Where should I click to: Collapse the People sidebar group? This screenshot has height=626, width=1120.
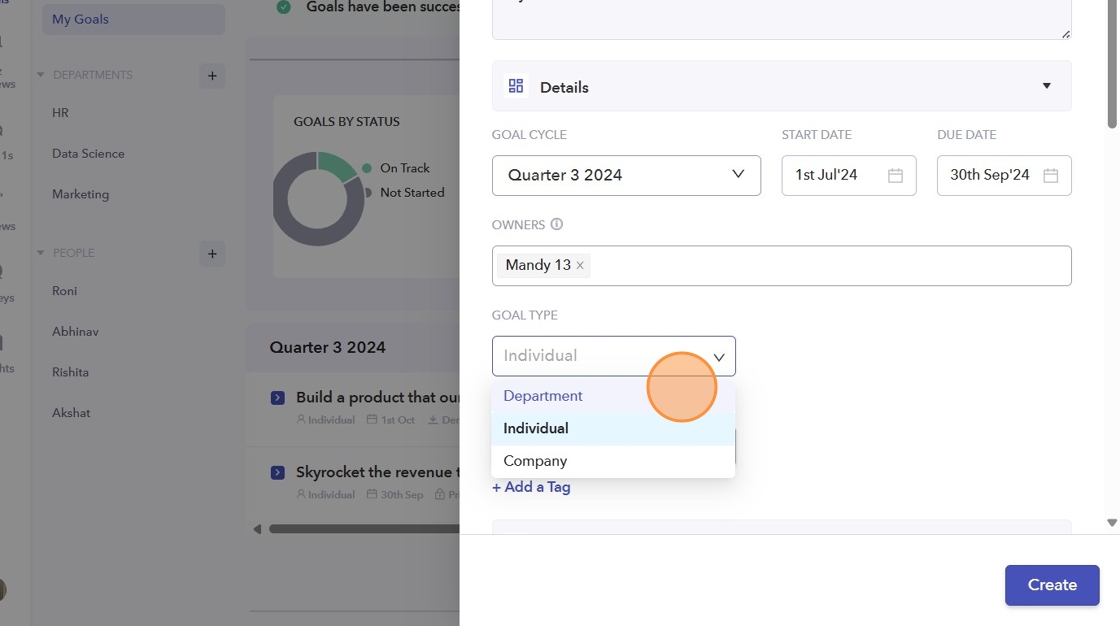41,253
